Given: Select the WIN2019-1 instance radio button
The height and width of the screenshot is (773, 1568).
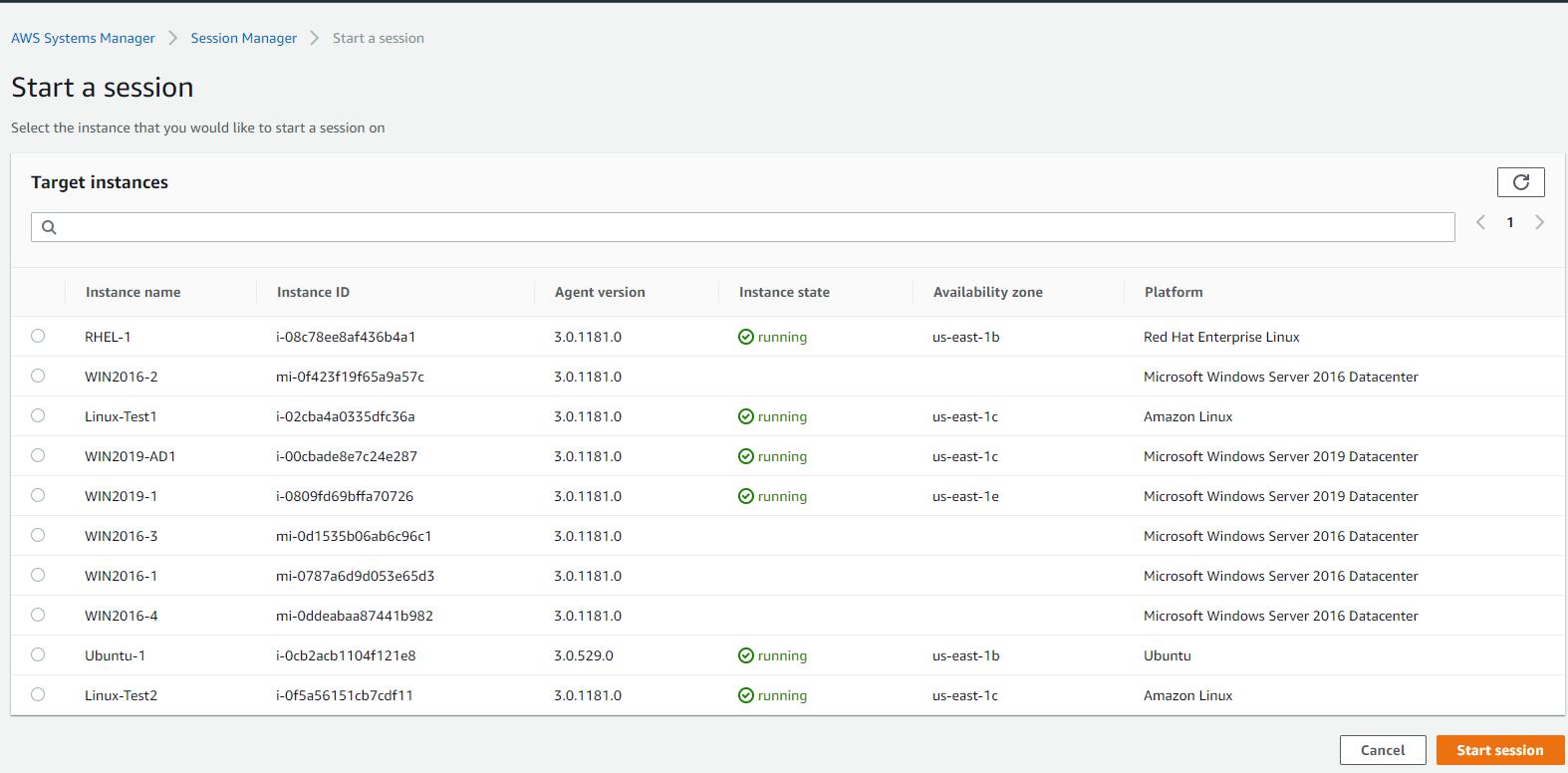Looking at the screenshot, I should tap(38, 495).
